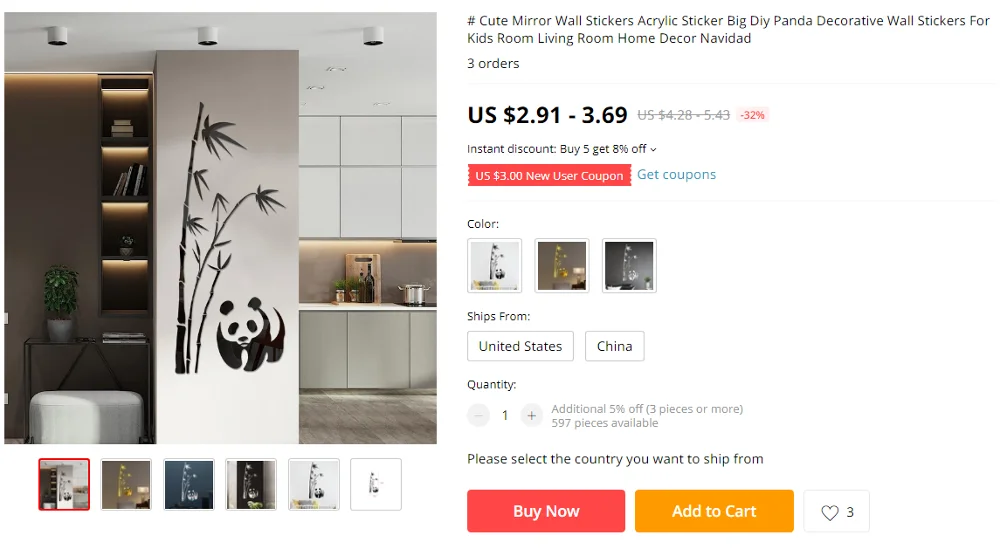The width and height of the screenshot is (1000, 549).
Task: Choose the gold bamboo color option
Action: (x=562, y=266)
